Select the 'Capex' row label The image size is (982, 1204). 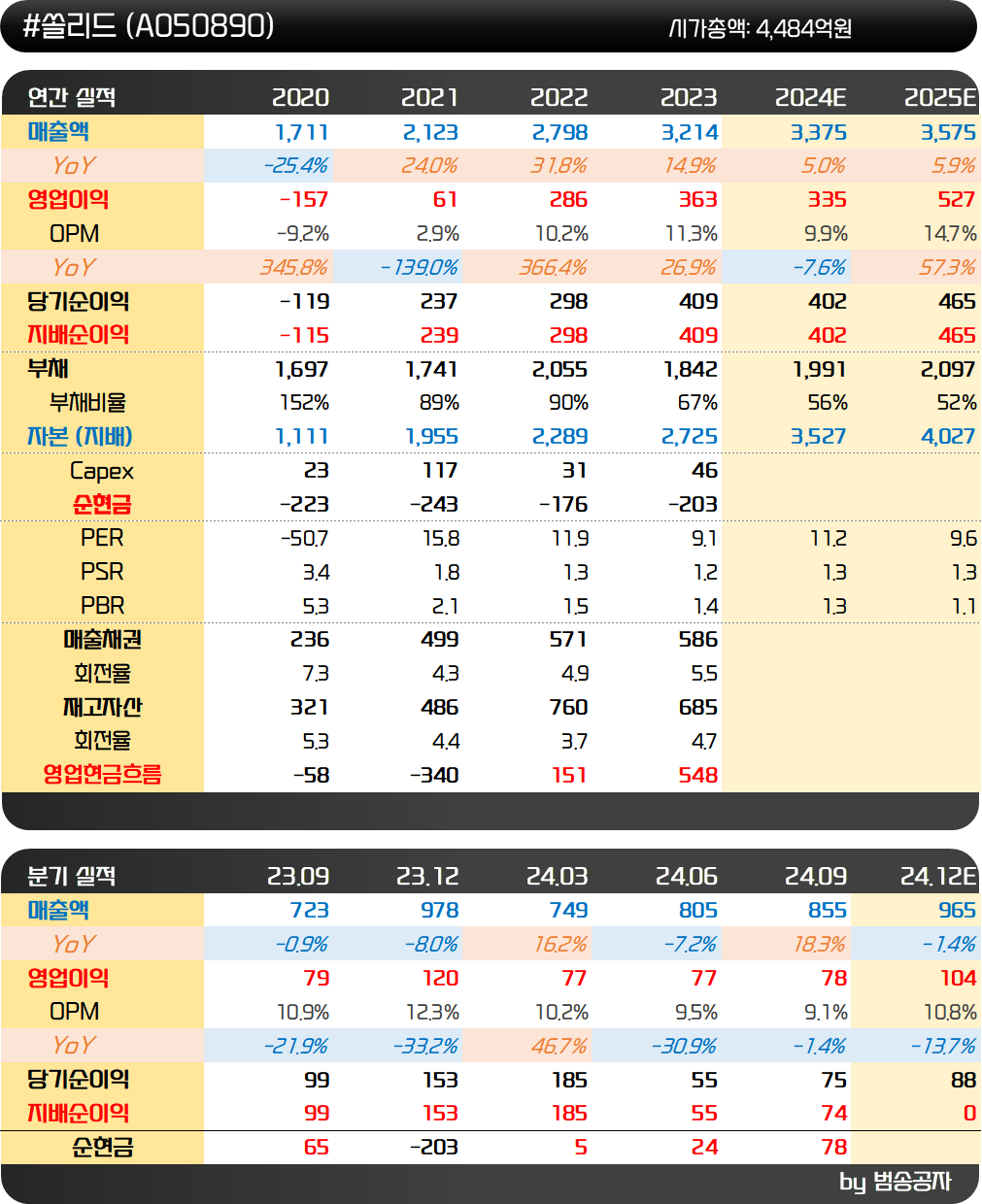[102, 471]
